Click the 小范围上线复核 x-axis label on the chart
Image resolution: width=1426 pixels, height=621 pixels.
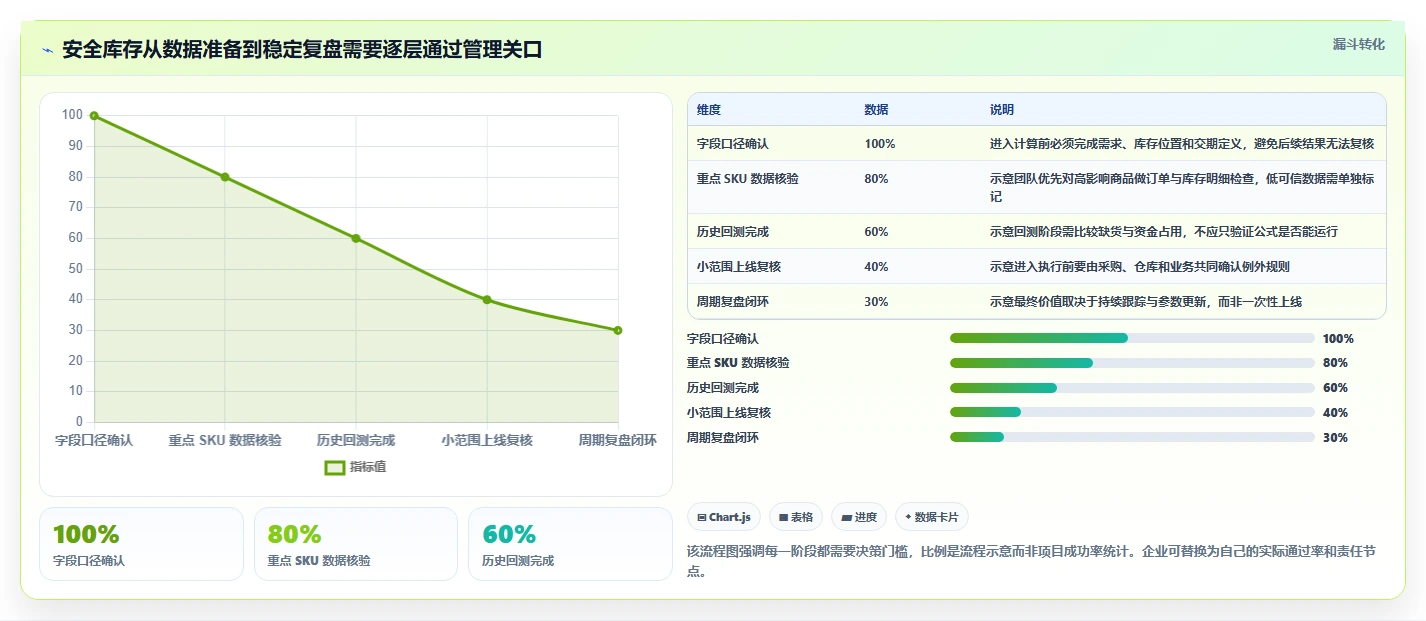(487, 440)
